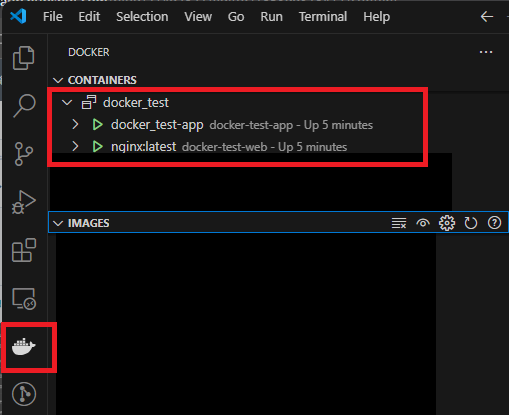Open the Source Control view
The height and width of the screenshot is (415, 510).
pyautogui.click(x=24, y=154)
